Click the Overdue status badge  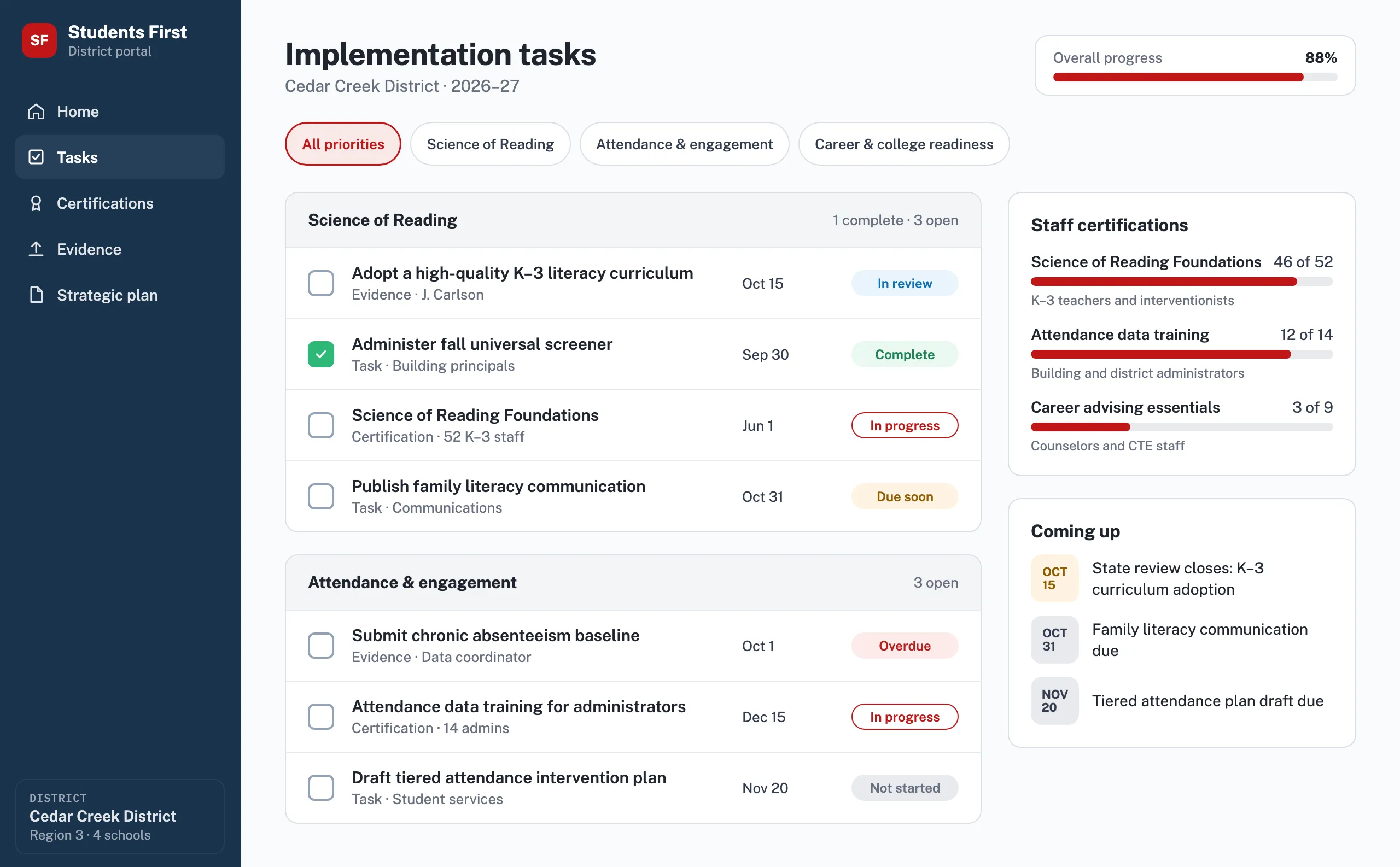(x=905, y=646)
